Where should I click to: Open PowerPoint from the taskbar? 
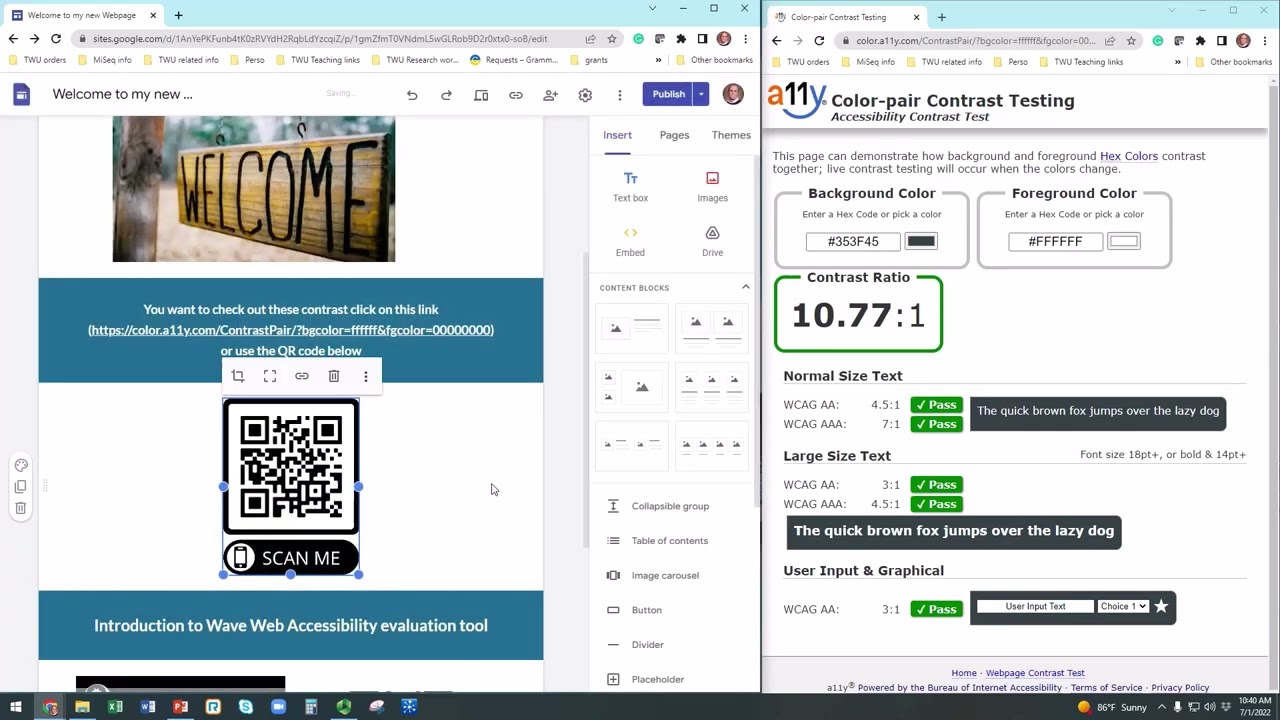(180, 707)
